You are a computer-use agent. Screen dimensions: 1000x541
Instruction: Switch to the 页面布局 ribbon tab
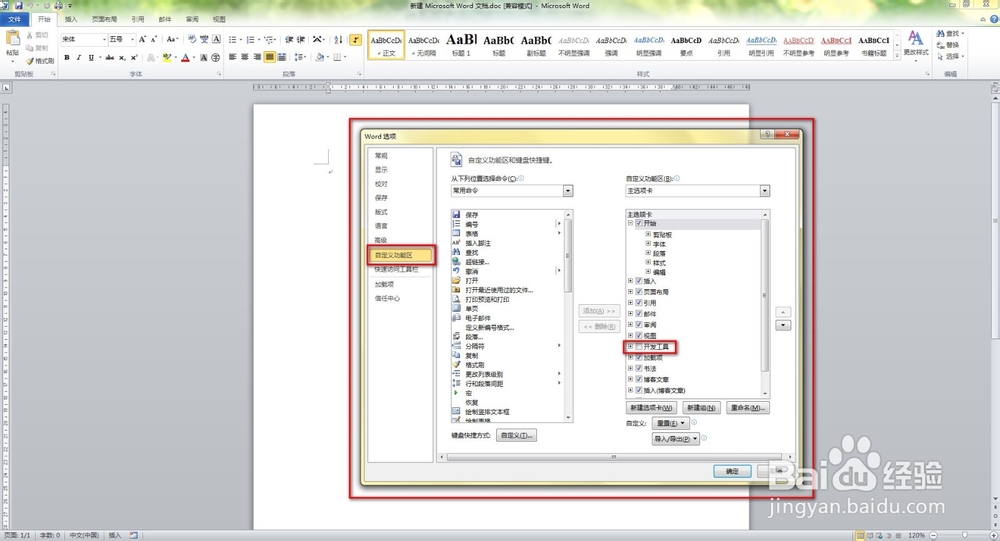pos(104,20)
